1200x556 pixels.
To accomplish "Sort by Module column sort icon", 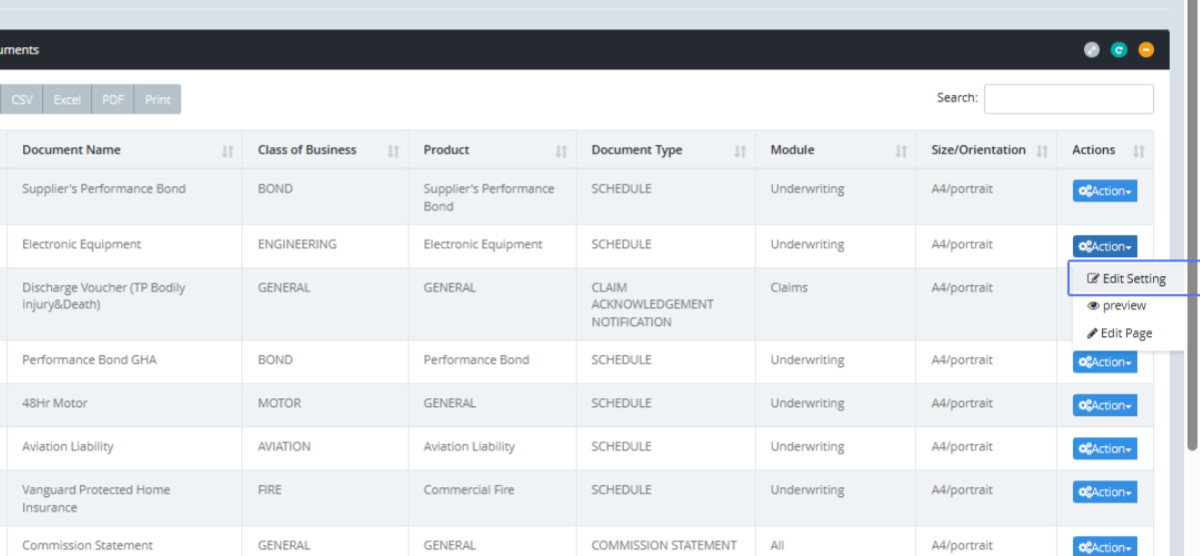I will (x=901, y=151).
